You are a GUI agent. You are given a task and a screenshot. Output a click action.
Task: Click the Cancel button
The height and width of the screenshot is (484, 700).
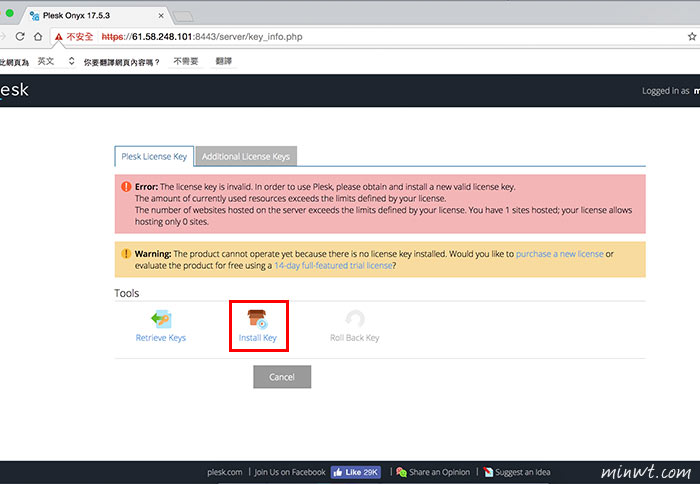click(x=282, y=377)
